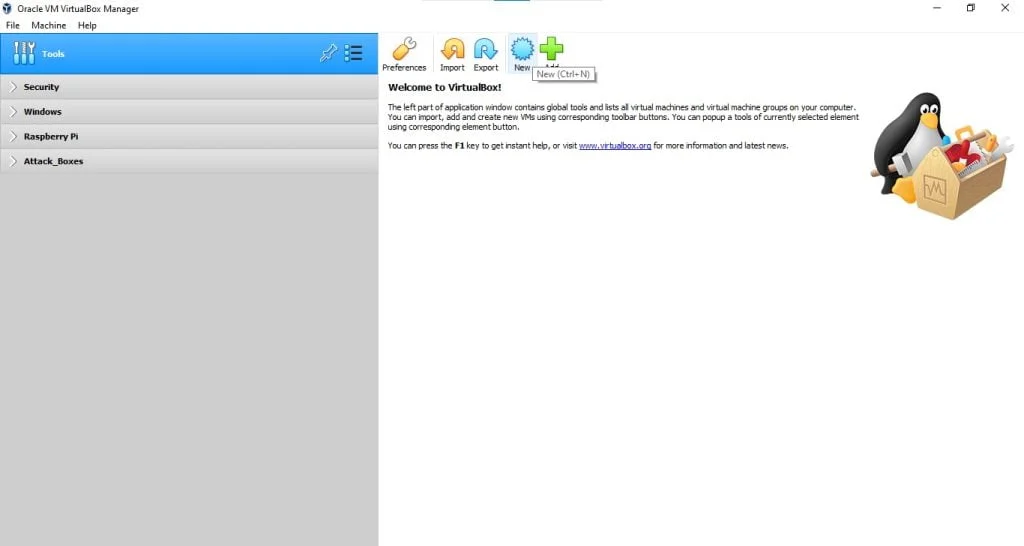Open the Preferences wrench icon
This screenshot has width=1024, height=546.
coord(404,50)
